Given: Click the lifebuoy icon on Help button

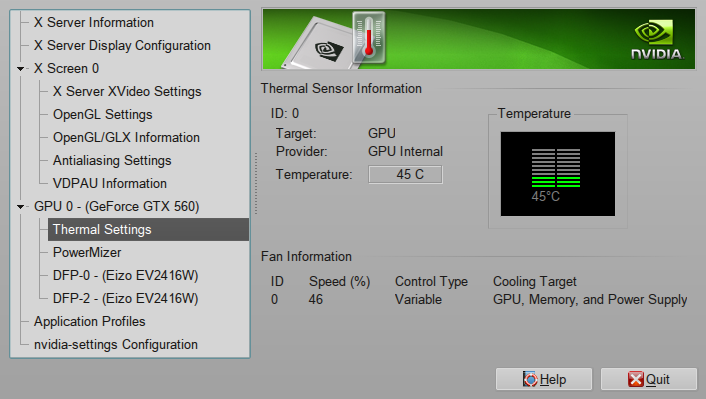Looking at the screenshot, I should tap(530, 379).
